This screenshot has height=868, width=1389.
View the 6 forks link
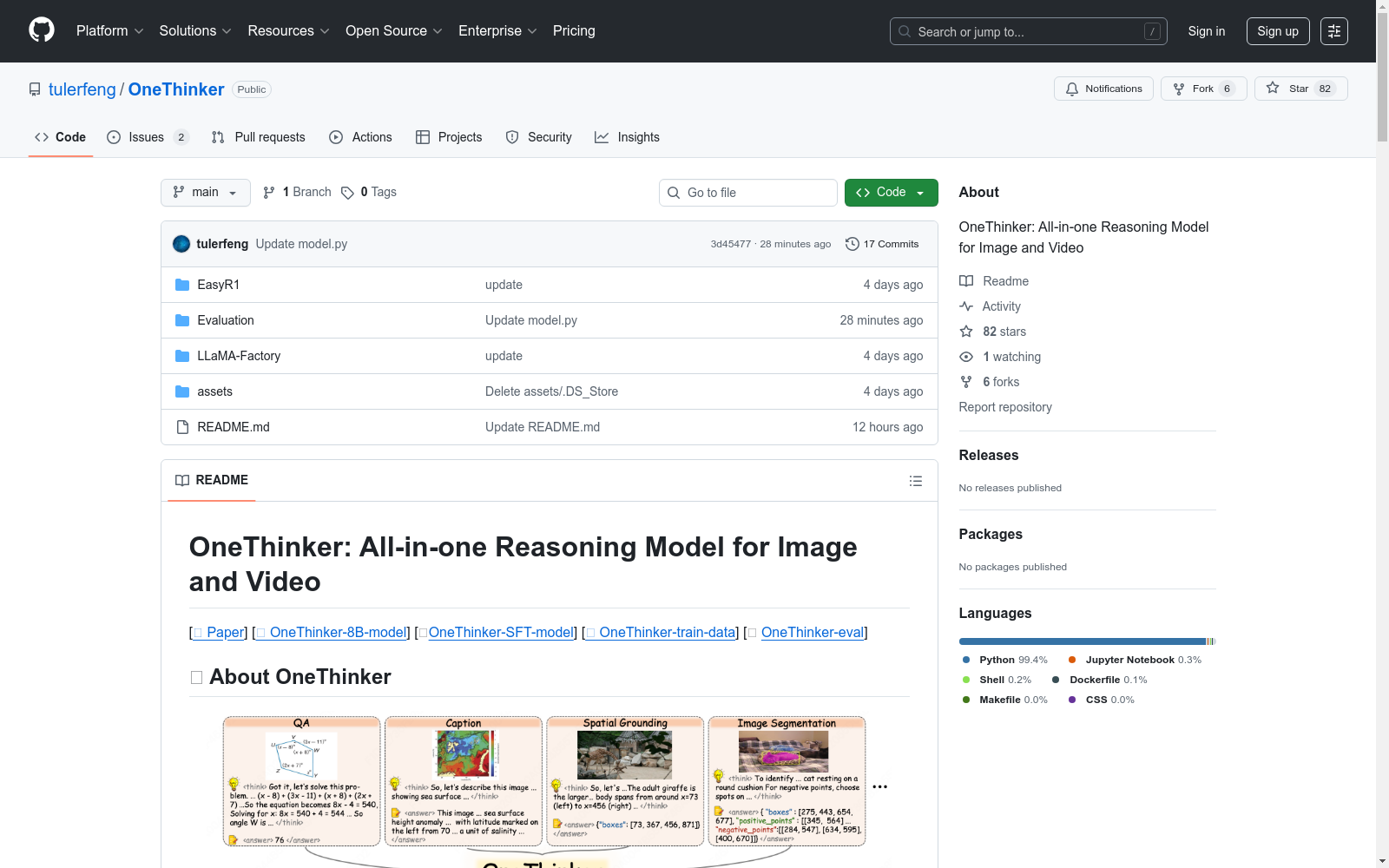[x=990, y=382]
